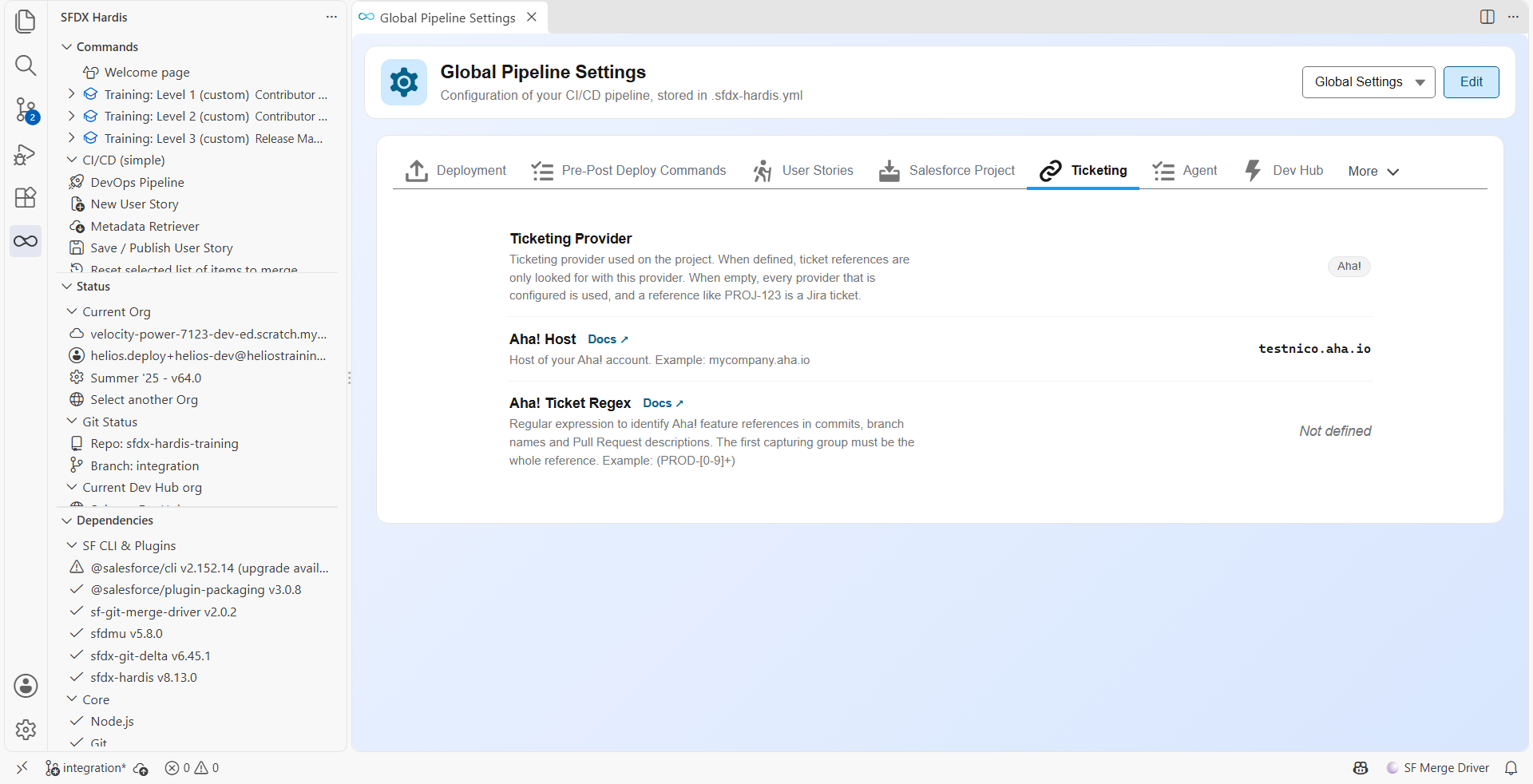Click Select another Org item
This screenshot has height=784, width=1533.
144,400
